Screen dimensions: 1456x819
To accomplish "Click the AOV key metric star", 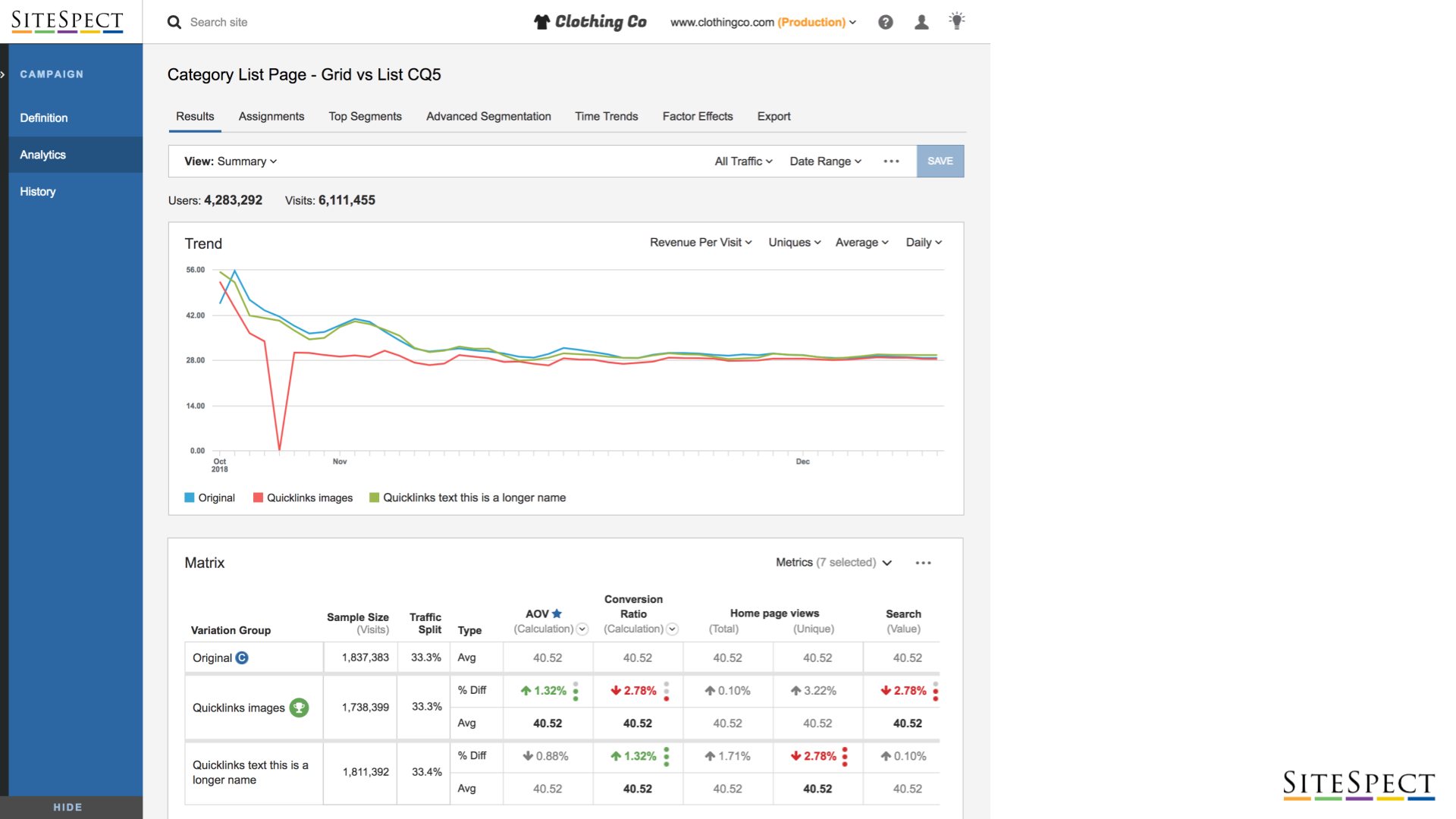I will (x=557, y=613).
